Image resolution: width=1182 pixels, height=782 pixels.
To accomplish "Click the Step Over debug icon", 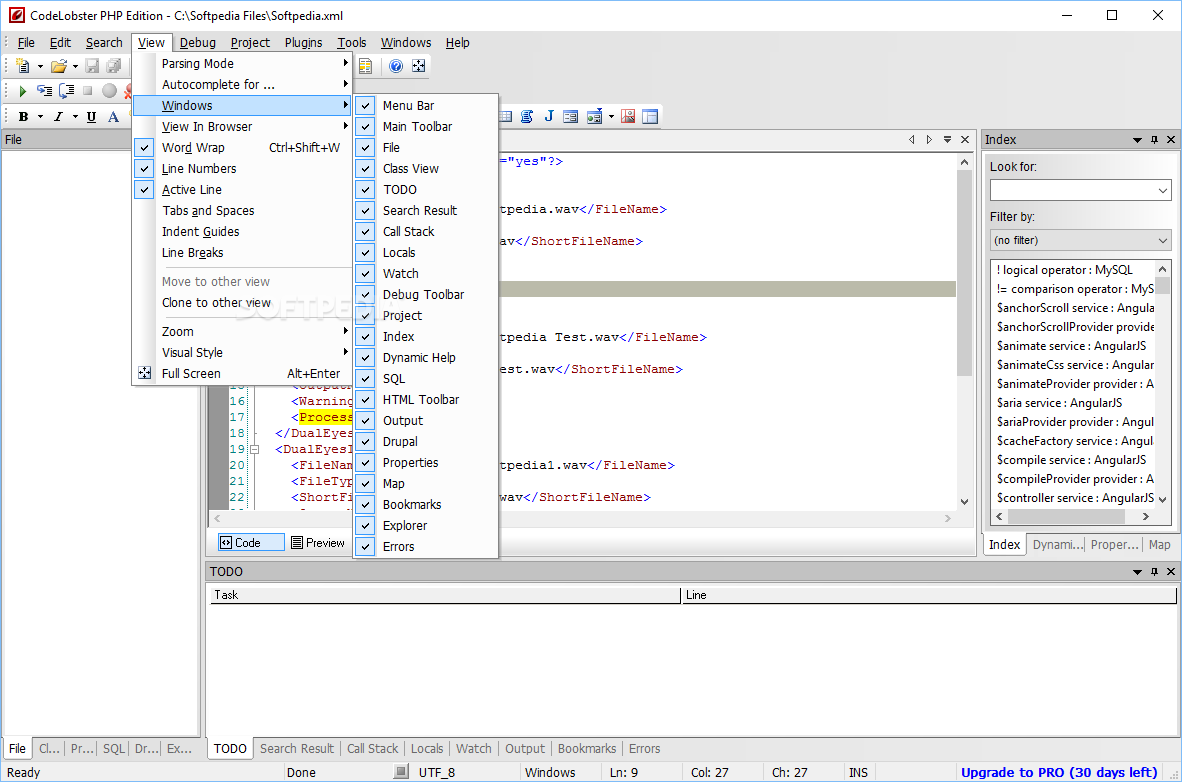I will 66,91.
